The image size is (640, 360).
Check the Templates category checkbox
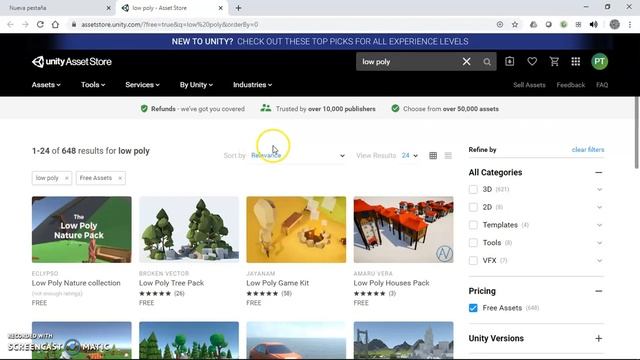[473, 225]
